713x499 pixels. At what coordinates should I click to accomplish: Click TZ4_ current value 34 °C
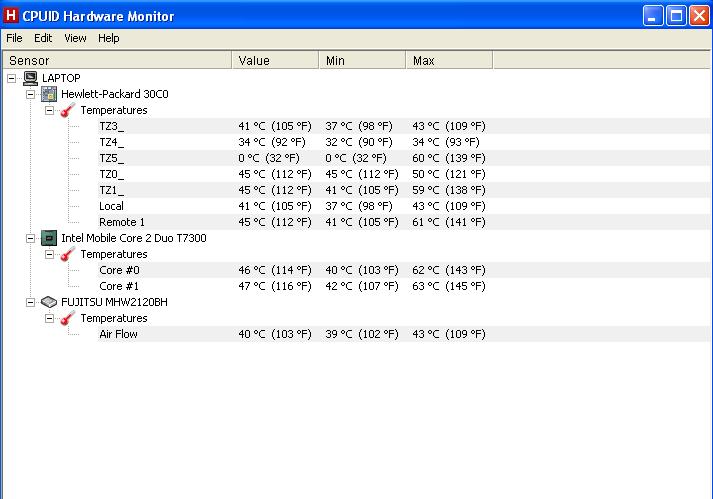coord(272,142)
